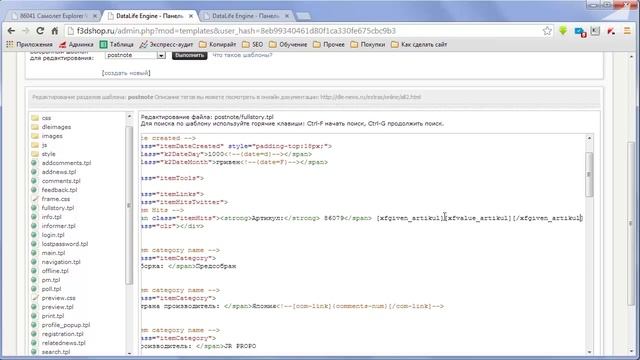The width and height of the screenshot is (640, 360).
Task: Open the images folder
Action: click(x=52, y=136)
